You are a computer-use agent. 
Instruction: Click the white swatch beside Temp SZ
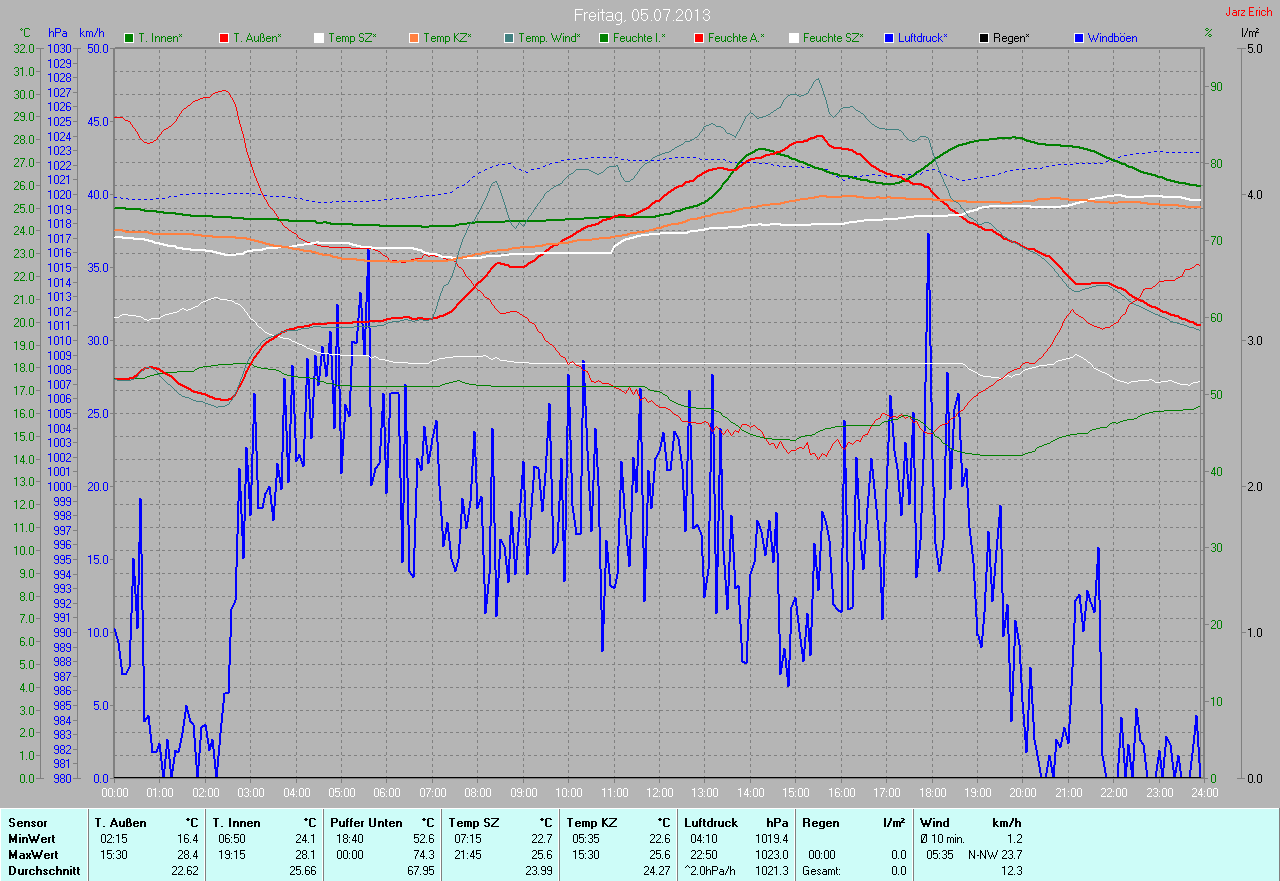(x=319, y=38)
